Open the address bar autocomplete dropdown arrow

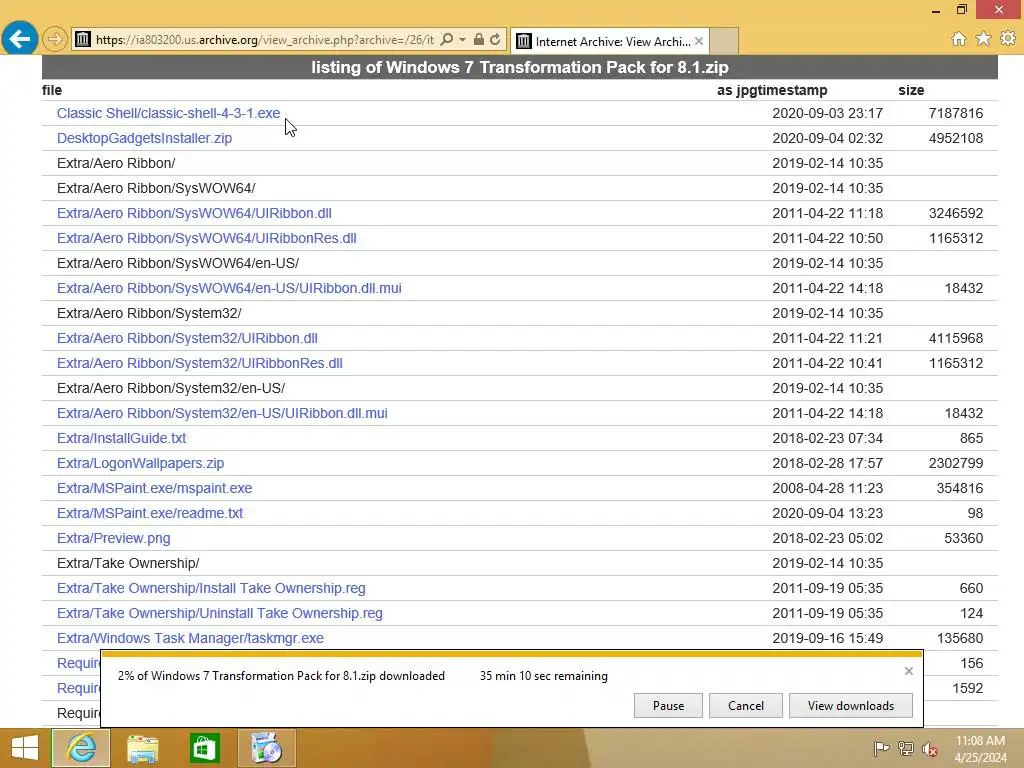coord(462,39)
